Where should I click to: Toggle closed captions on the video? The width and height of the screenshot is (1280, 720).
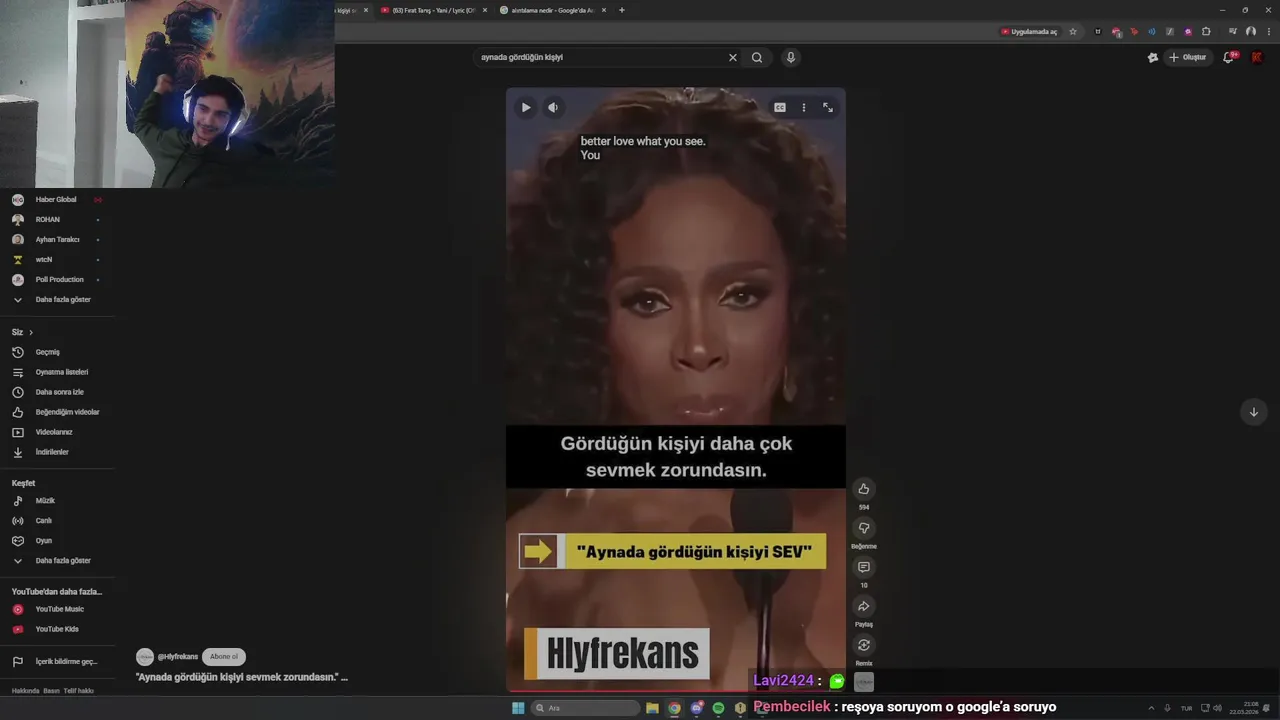pos(780,108)
